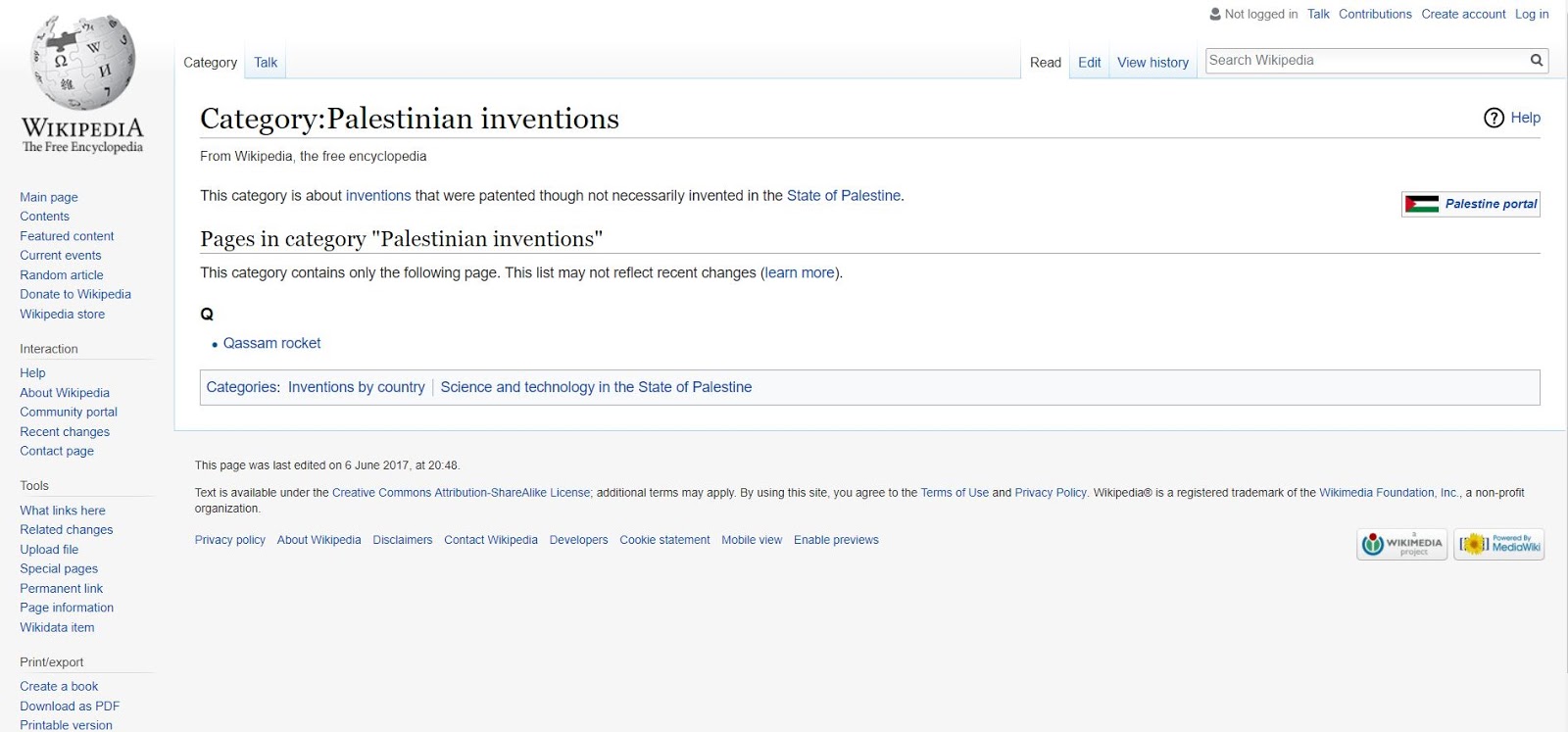Image resolution: width=1568 pixels, height=732 pixels.
Task: Open the Inventions by country category
Action: (x=356, y=387)
